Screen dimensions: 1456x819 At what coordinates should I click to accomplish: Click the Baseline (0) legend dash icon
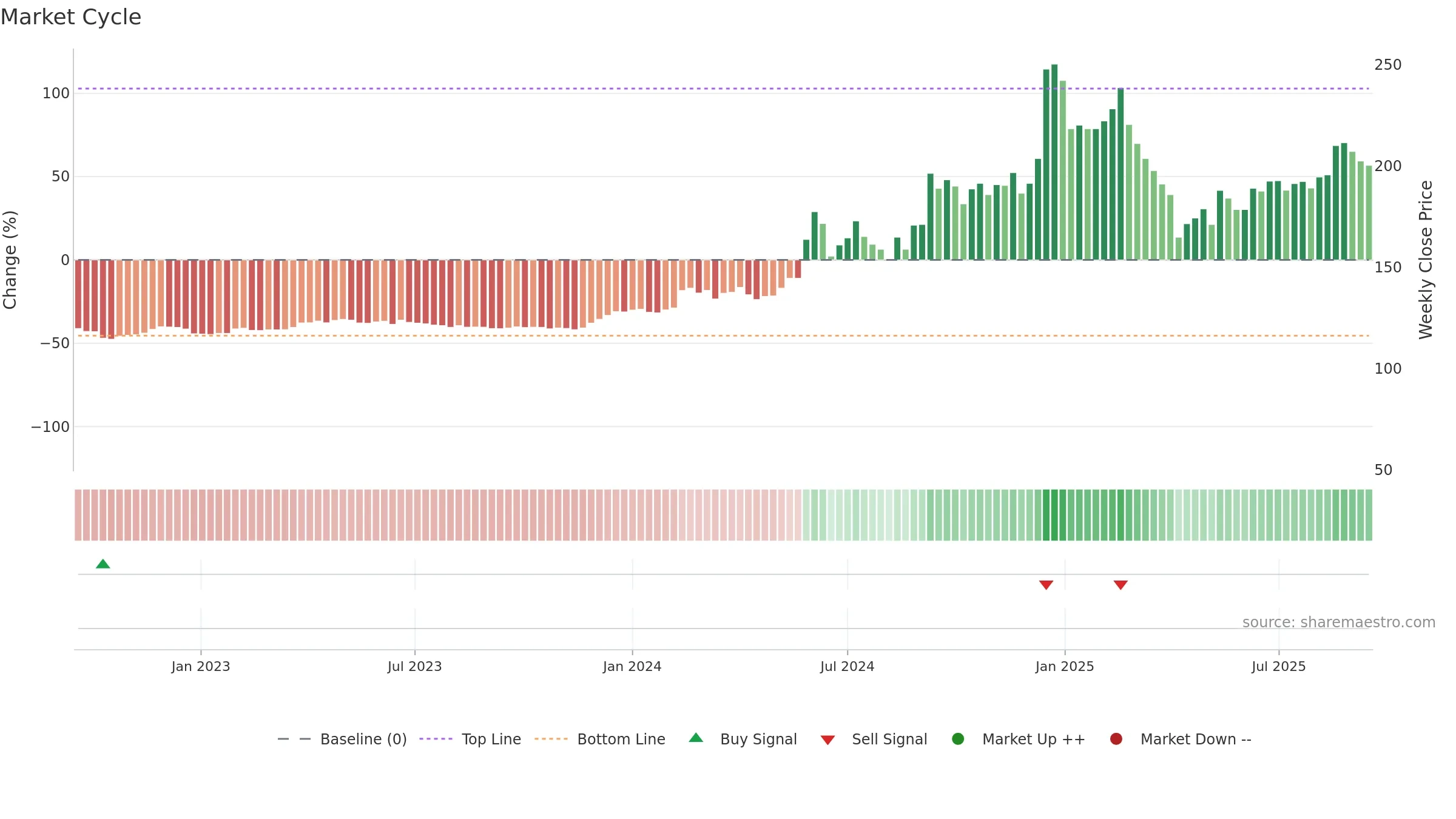[294, 739]
